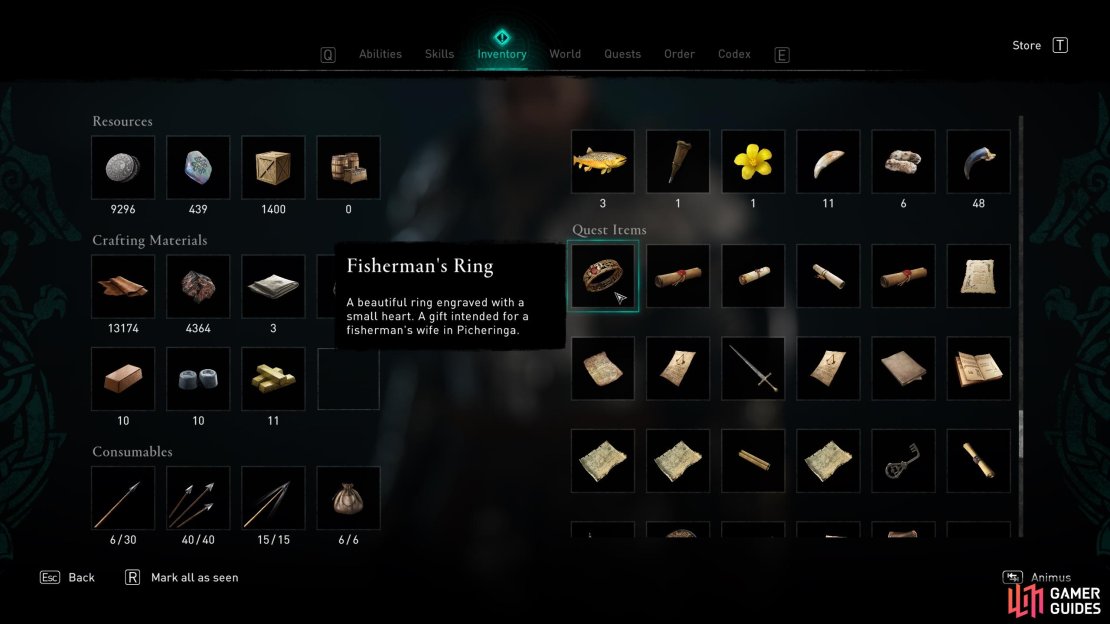Select the wooden crate supplies icon
Screen dimensions: 1110x624
tap(273, 168)
